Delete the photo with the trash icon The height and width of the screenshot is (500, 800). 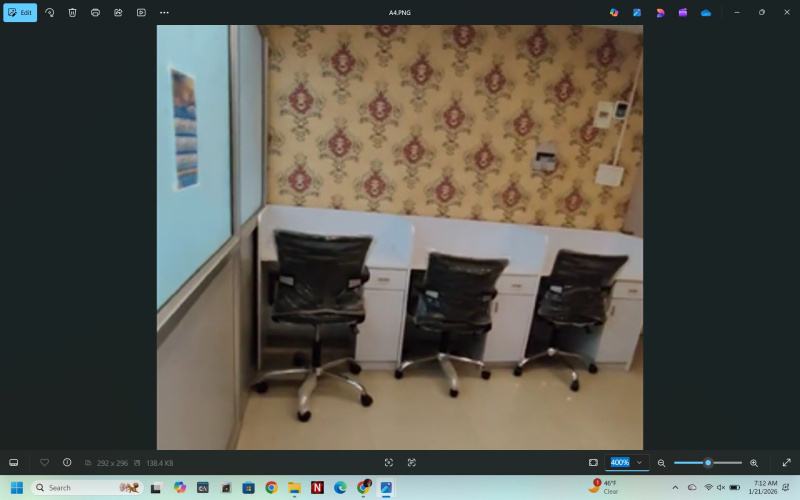click(72, 12)
